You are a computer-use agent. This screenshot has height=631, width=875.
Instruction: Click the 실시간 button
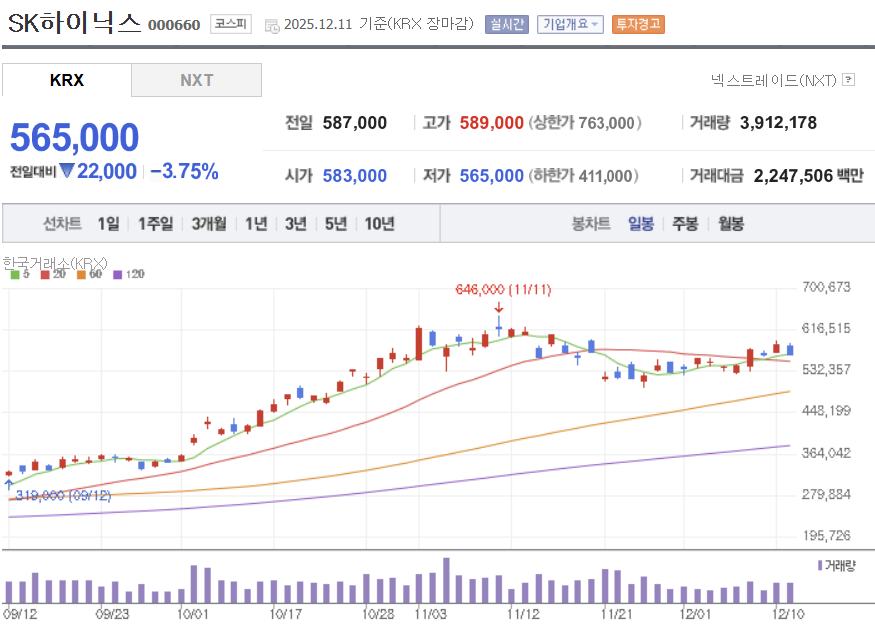[507, 24]
